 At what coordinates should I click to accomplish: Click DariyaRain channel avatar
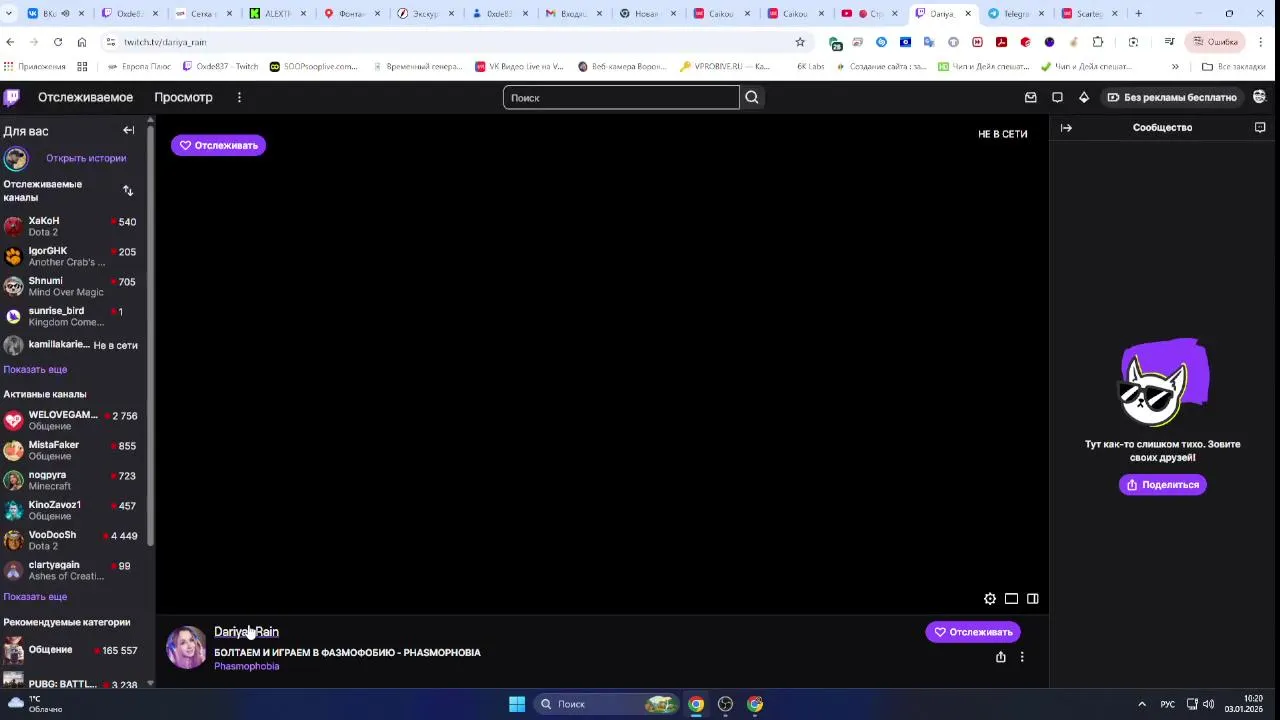point(186,647)
